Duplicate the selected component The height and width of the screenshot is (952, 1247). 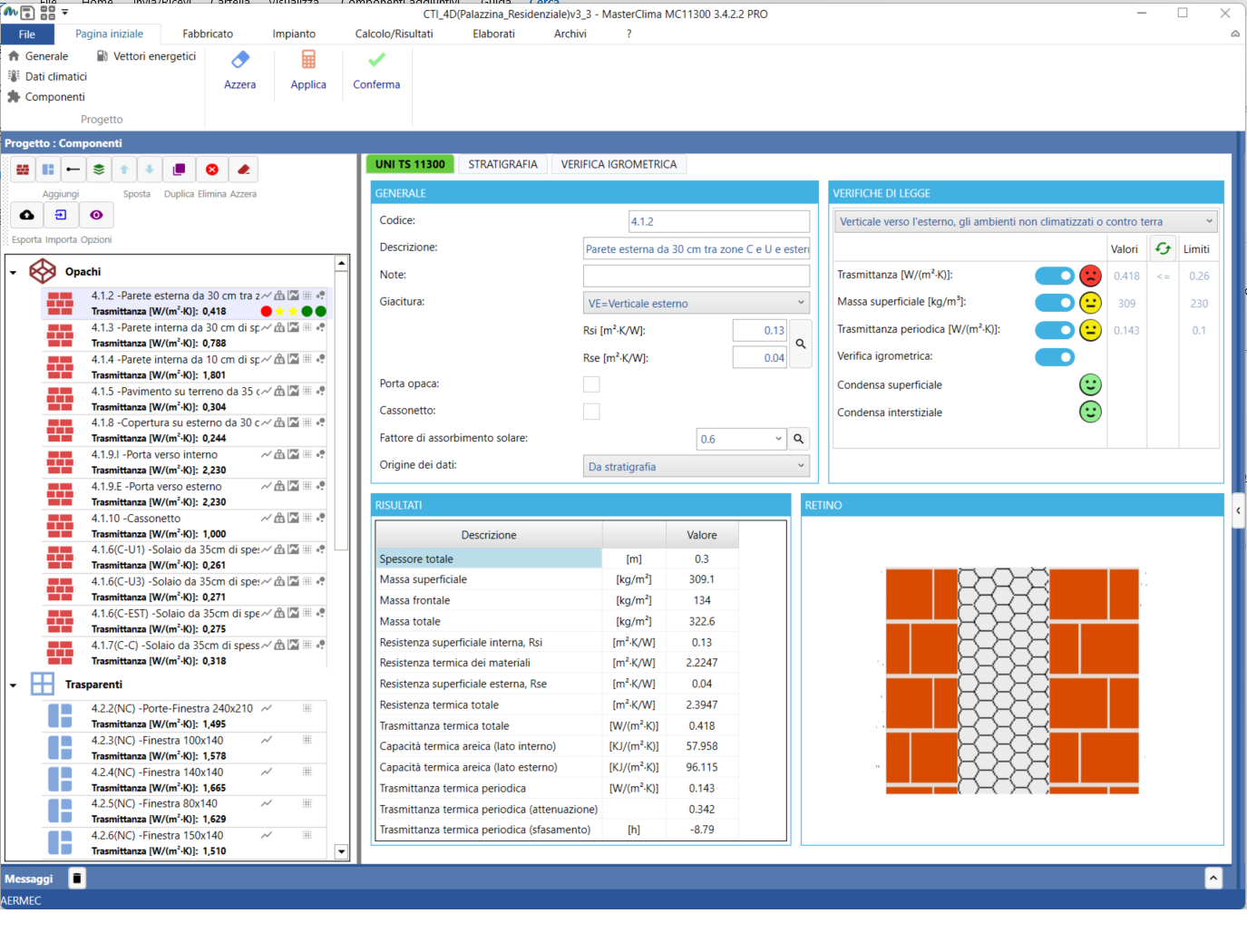[x=180, y=170]
